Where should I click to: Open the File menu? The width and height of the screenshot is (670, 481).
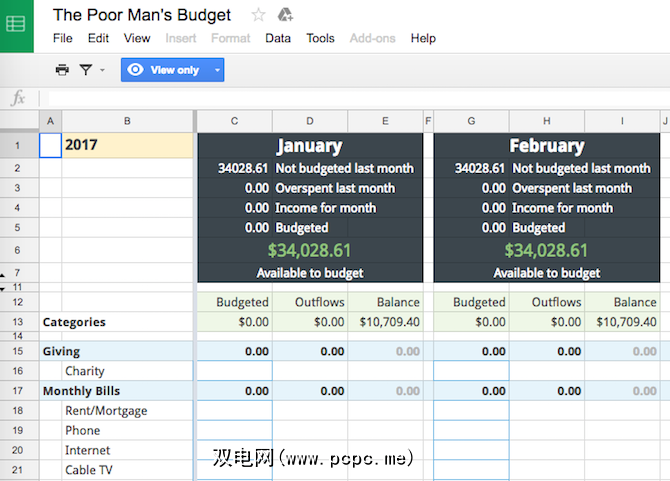[62, 38]
